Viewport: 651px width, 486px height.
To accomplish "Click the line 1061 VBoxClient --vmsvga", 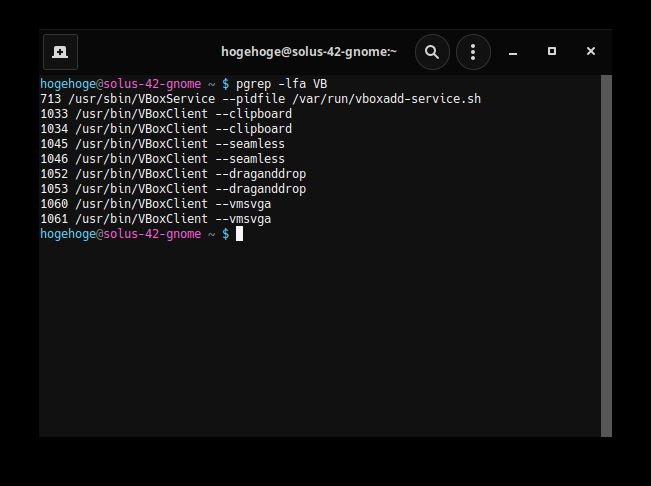I will click(156, 219).
